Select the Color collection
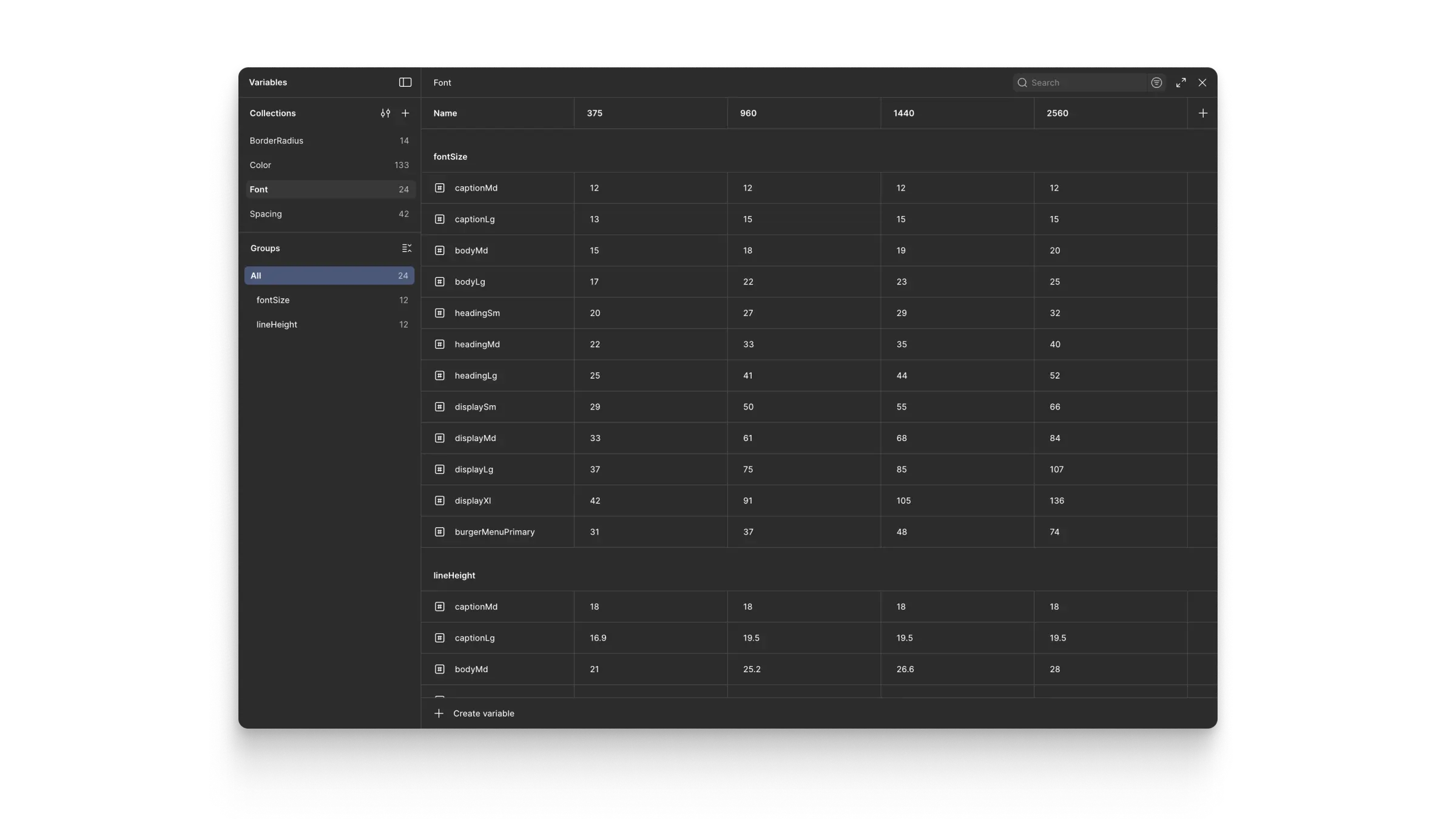1456x819 pixels. click(x=261, y=165)
